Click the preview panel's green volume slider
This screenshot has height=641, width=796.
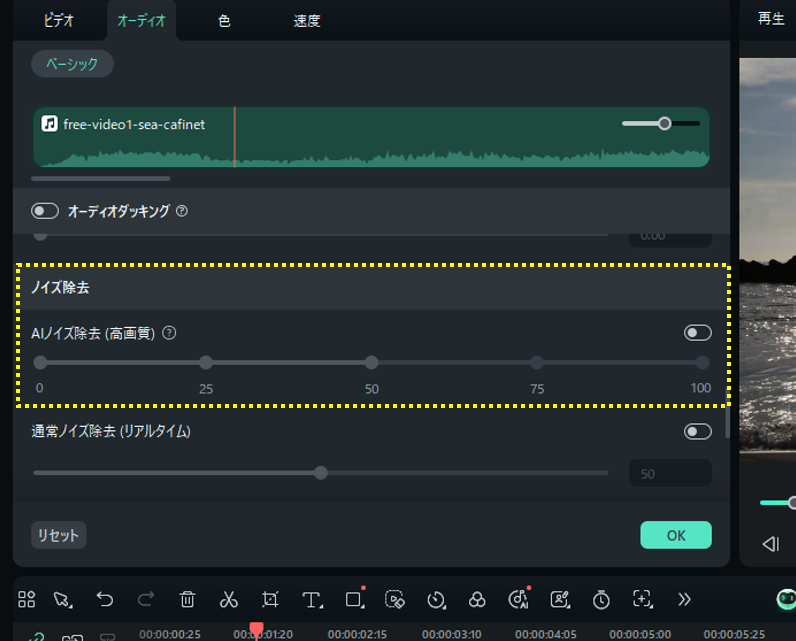click(x=778, y=503)
